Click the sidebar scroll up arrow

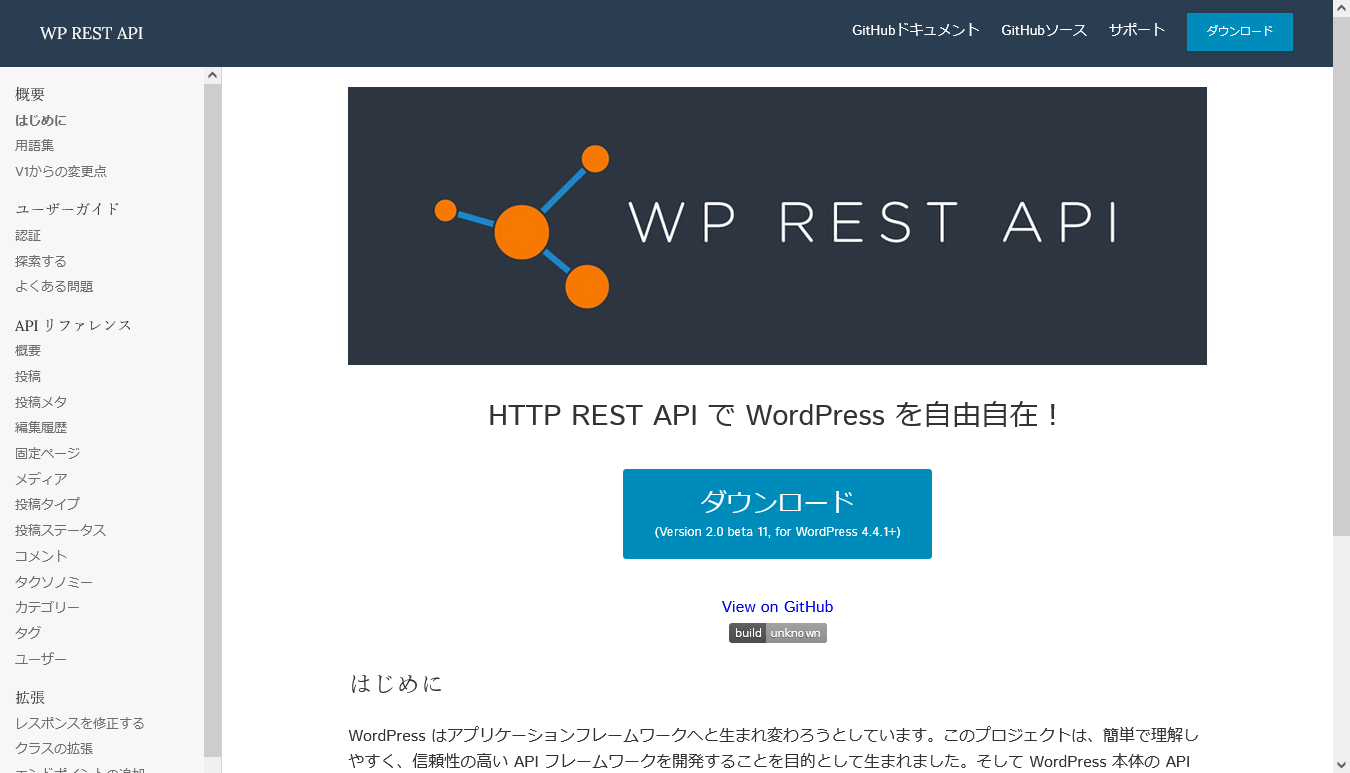click(x=212, y=75)
